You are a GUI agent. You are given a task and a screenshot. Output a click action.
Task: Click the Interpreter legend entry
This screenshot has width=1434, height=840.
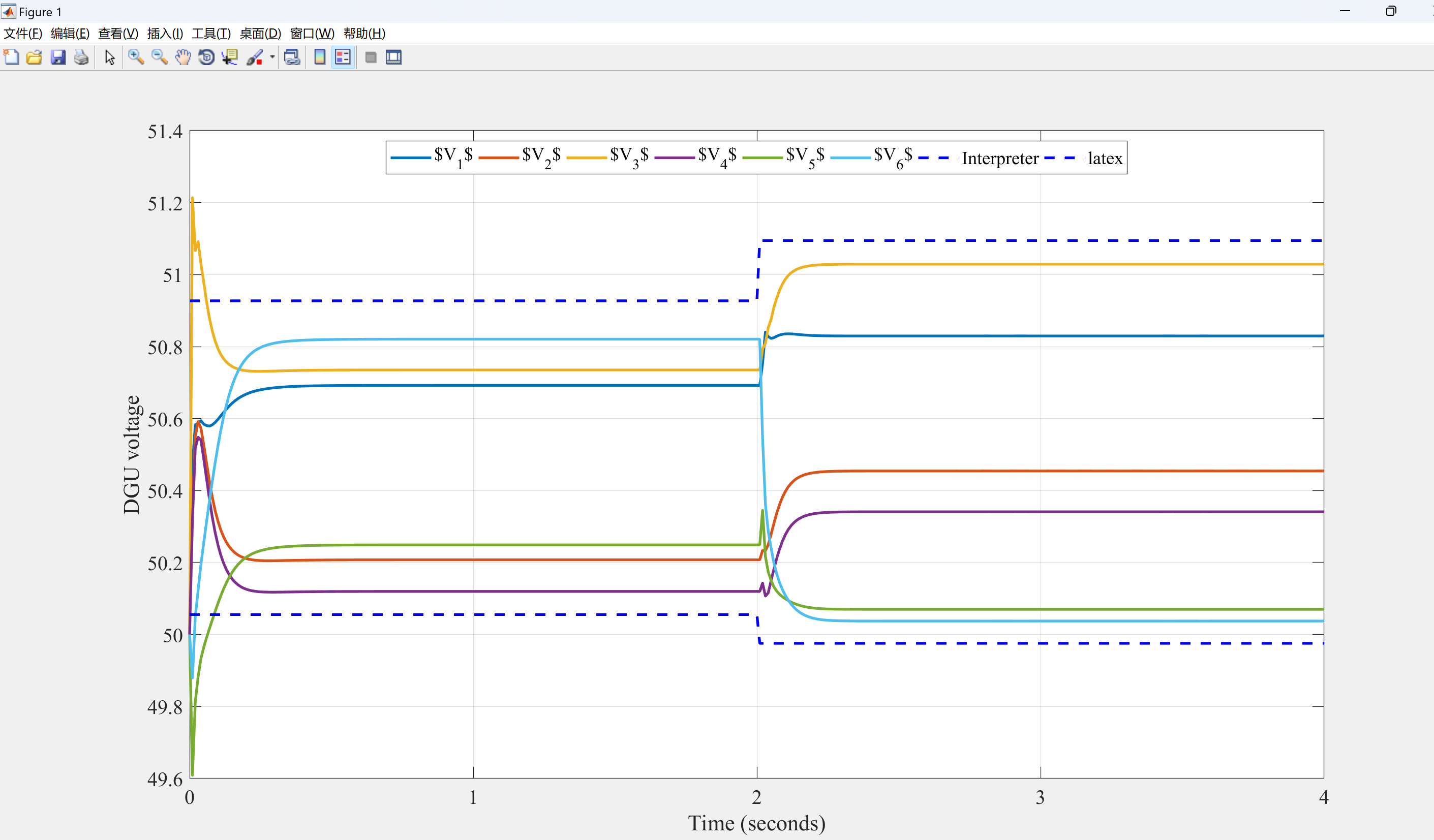(x=979, y=158)
